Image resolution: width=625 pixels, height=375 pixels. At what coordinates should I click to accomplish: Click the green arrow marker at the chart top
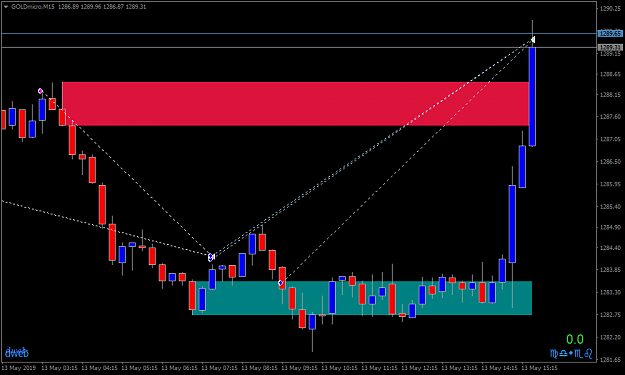(533, 39)
